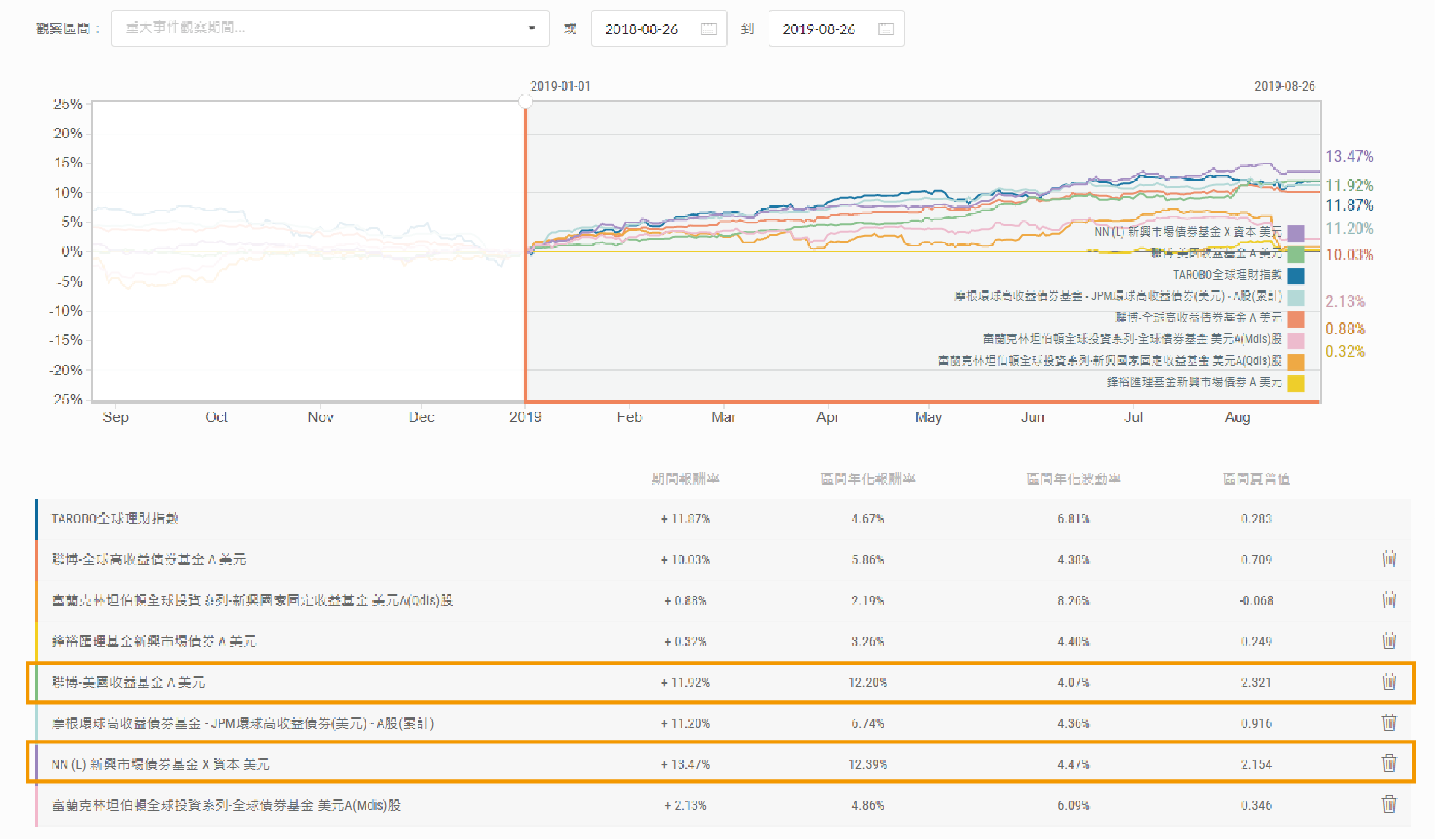Delete 摩根環球高收益債券基金 with trash icon

1388,723
